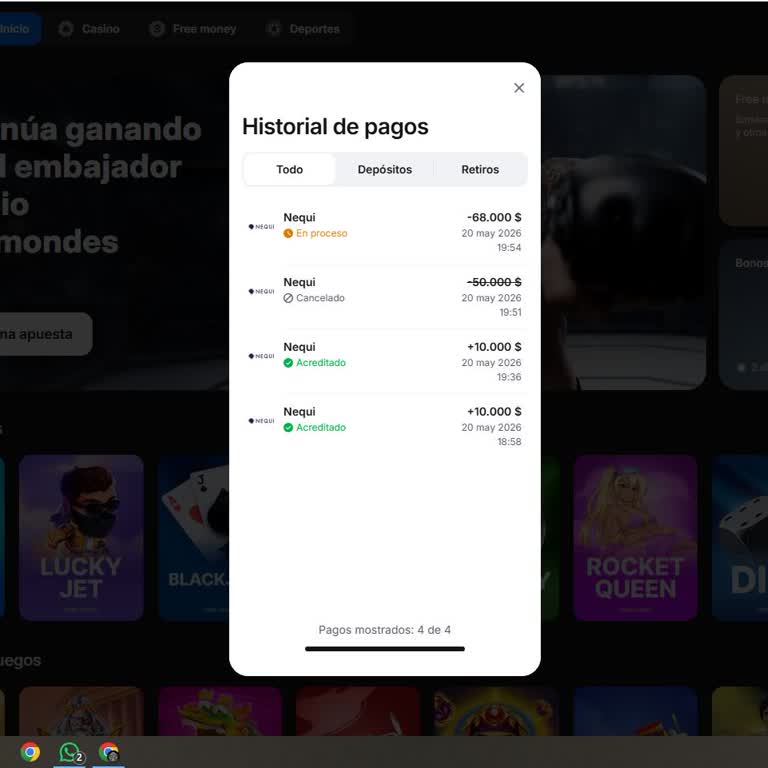Click the Free money nav icon
Image resolution: width=768 pixels, height=768 pixels.
[x=157, y=29]
